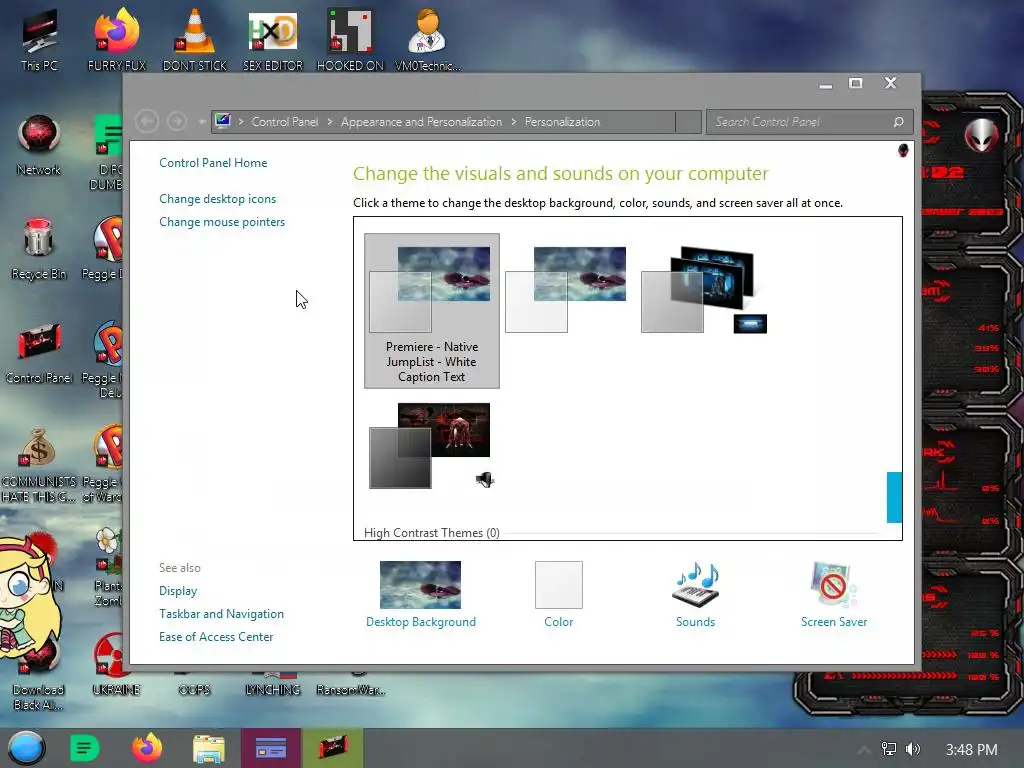This screenshot has height=768, width=1024.
Task: Open Screen Saver settings
Action: coord(834,594)
